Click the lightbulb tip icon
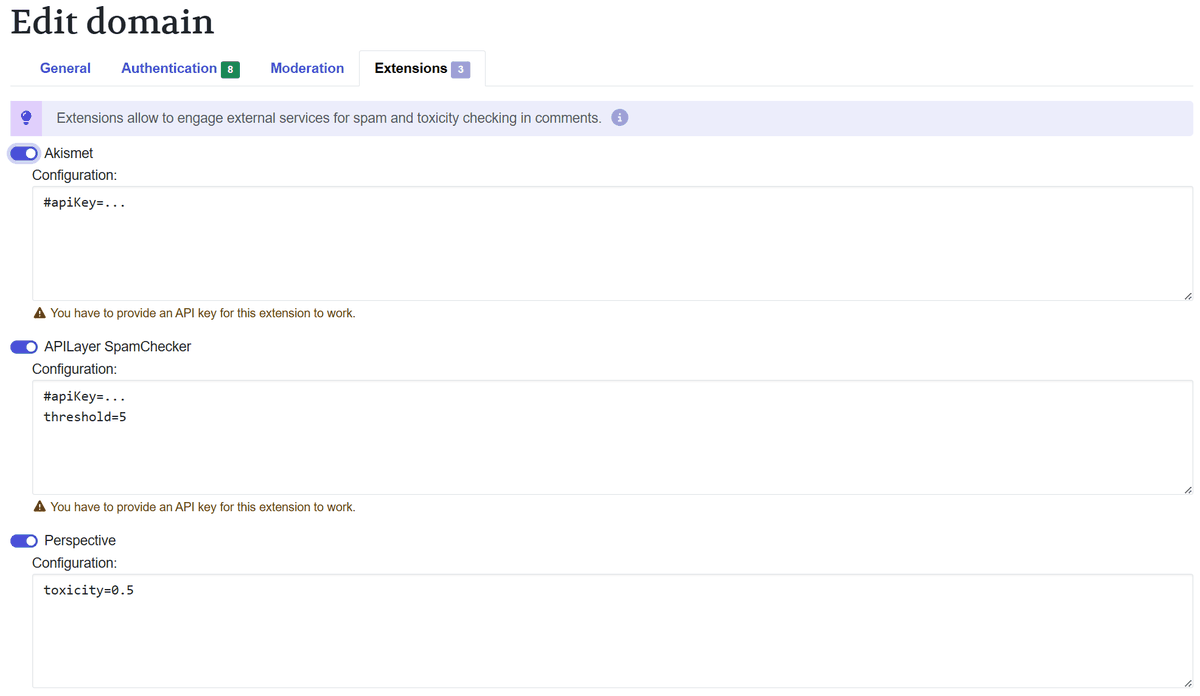The height and width of the screenshot is (696, 1200). [26, 118]
